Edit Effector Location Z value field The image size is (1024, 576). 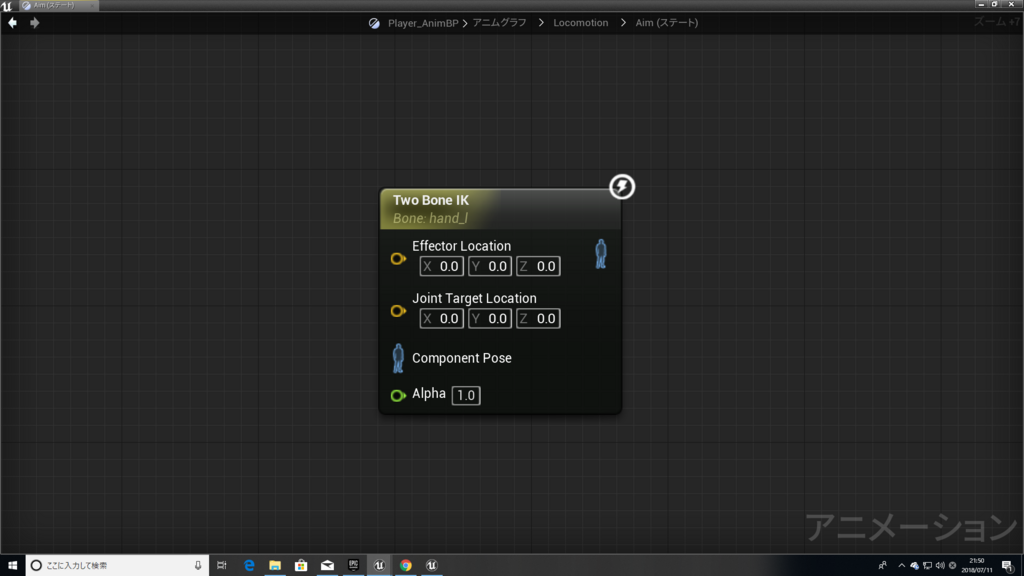[538, 266]
